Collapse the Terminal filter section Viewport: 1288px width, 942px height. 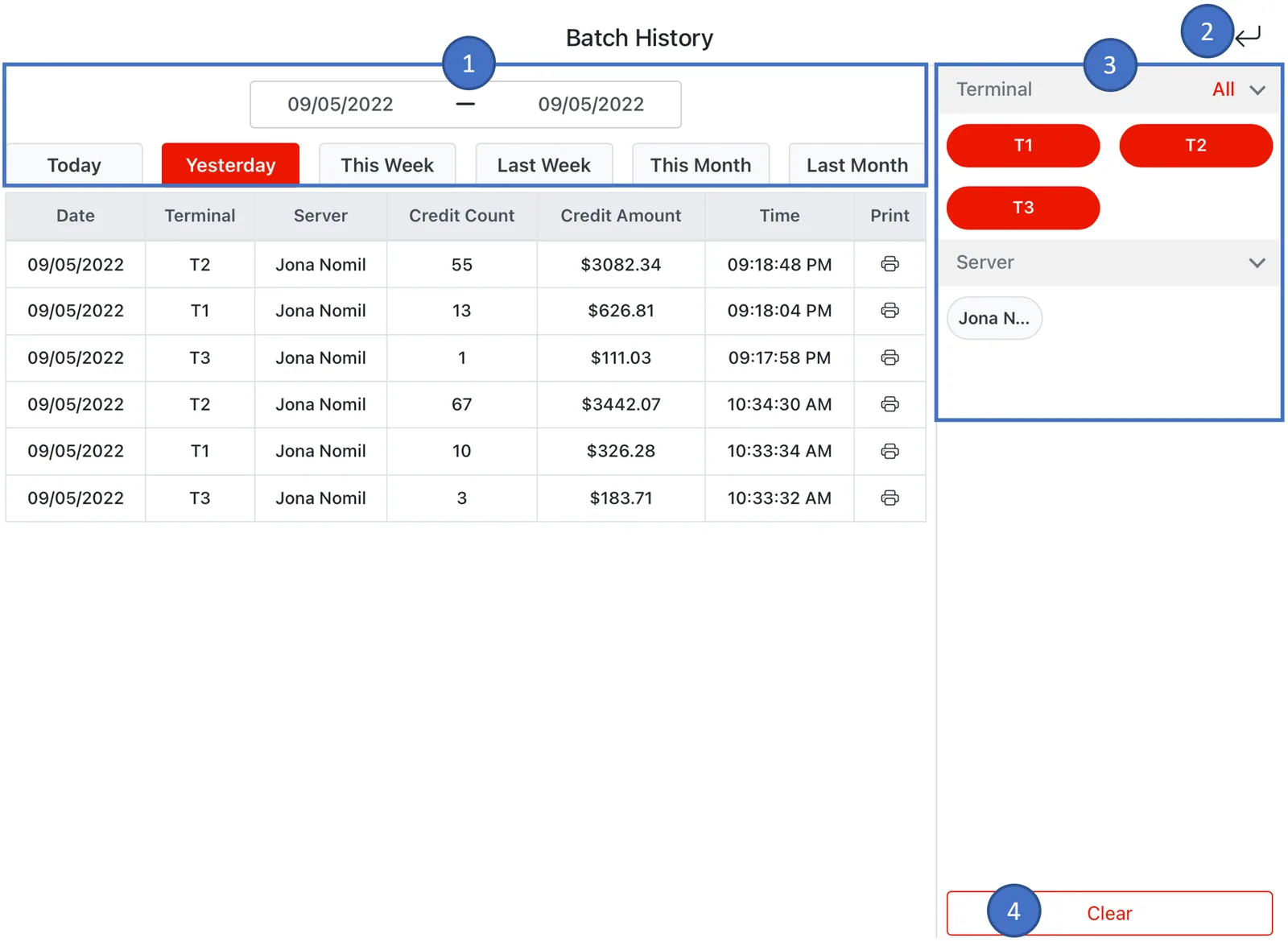coord(1257,90)
